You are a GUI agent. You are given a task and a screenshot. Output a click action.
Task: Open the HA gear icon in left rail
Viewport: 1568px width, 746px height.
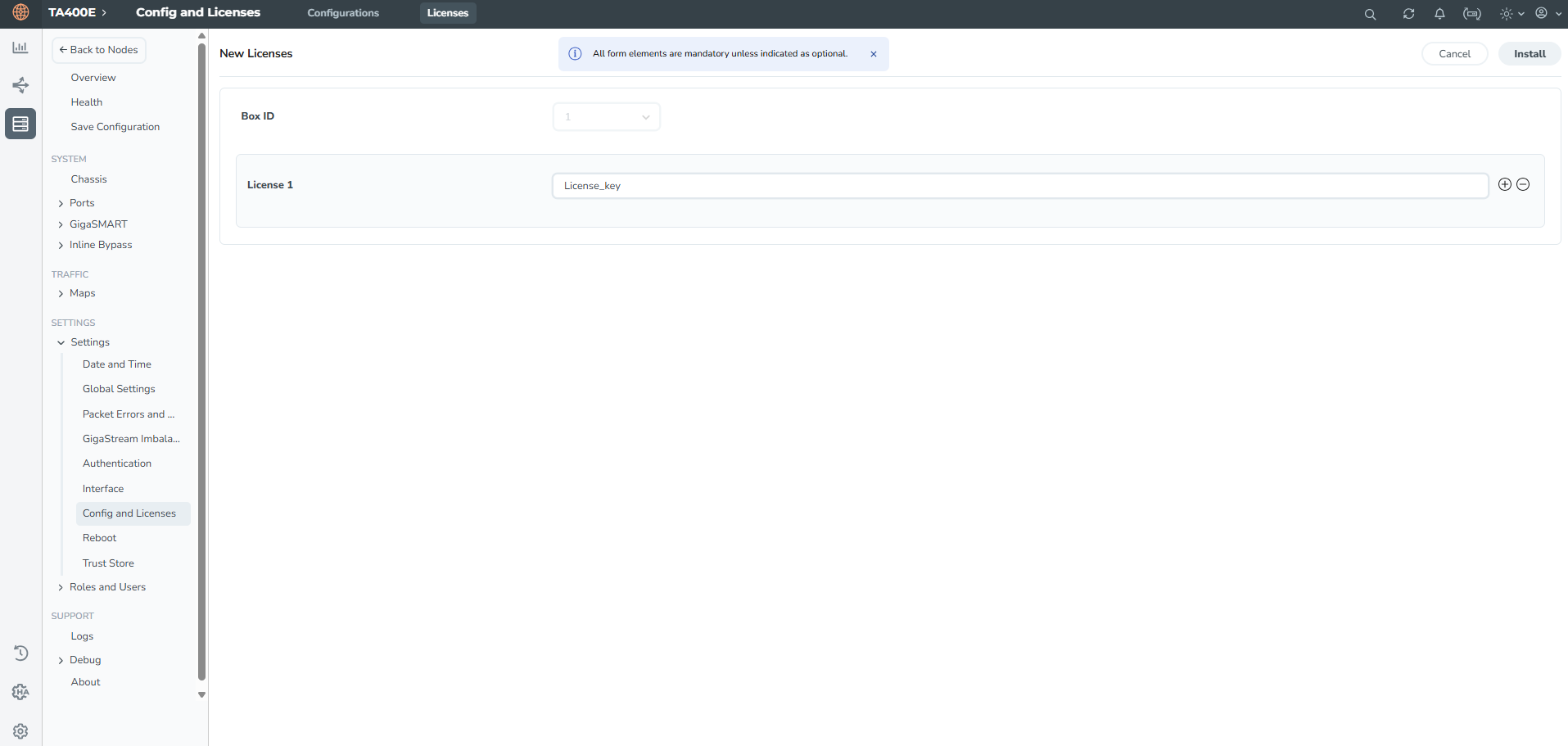point(20,692)
